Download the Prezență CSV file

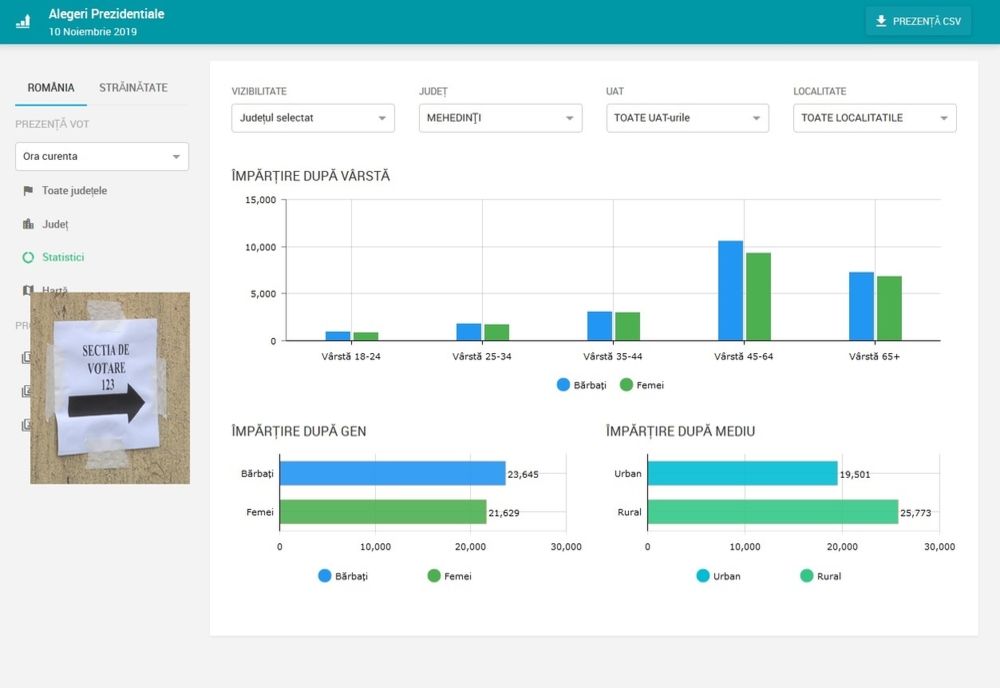click(x=918, y=21)
